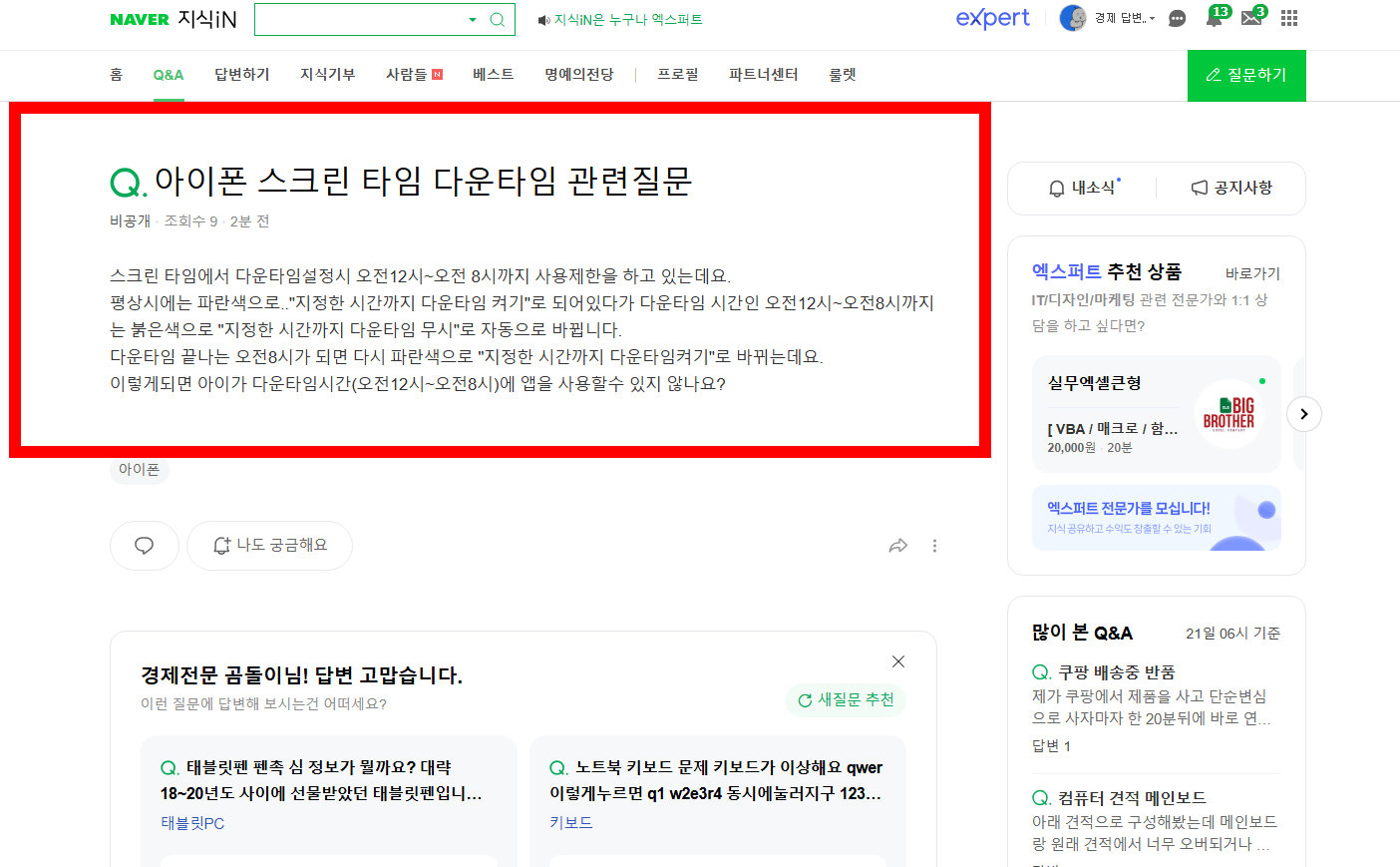This screenshot has width=1400, height=867.
Task: Click the 엑스퍼트 전문가를 모십니다 banner
Action: (1157, 518)
